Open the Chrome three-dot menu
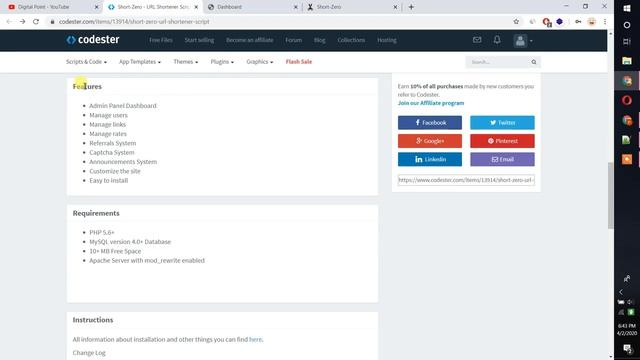The image size is (640, 360). [605, 22]
